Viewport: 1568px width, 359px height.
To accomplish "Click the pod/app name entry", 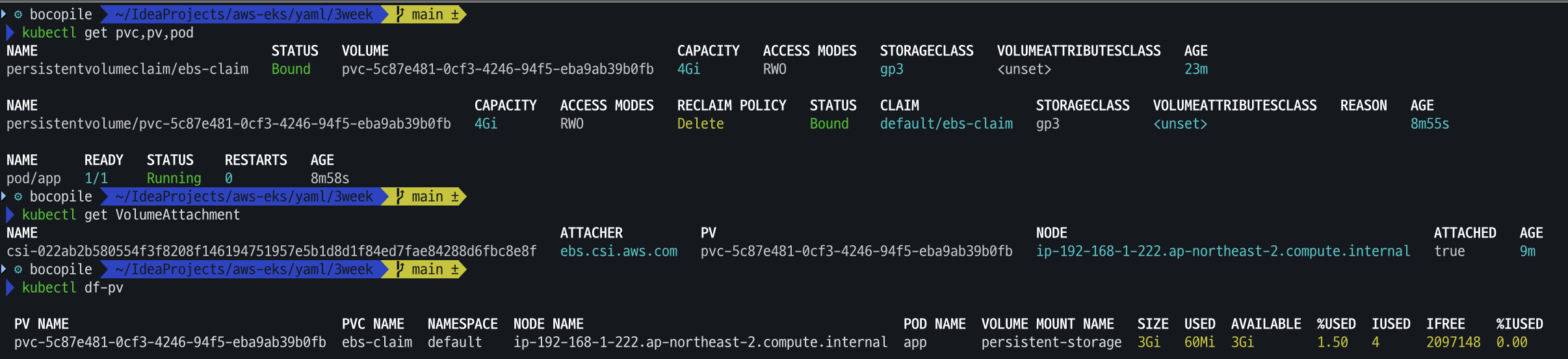I will tap(33, 178).
